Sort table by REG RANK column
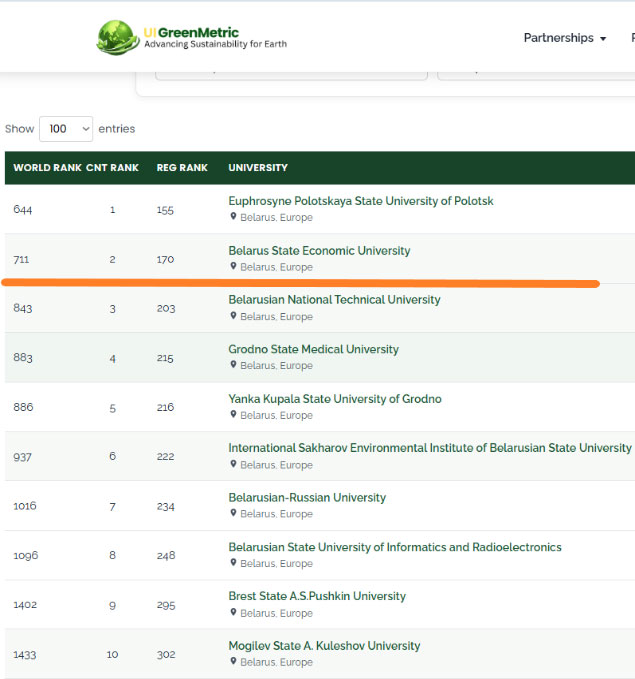Image resolution: width=635 pixels, height=679 pixels. (x=182, y=168)
